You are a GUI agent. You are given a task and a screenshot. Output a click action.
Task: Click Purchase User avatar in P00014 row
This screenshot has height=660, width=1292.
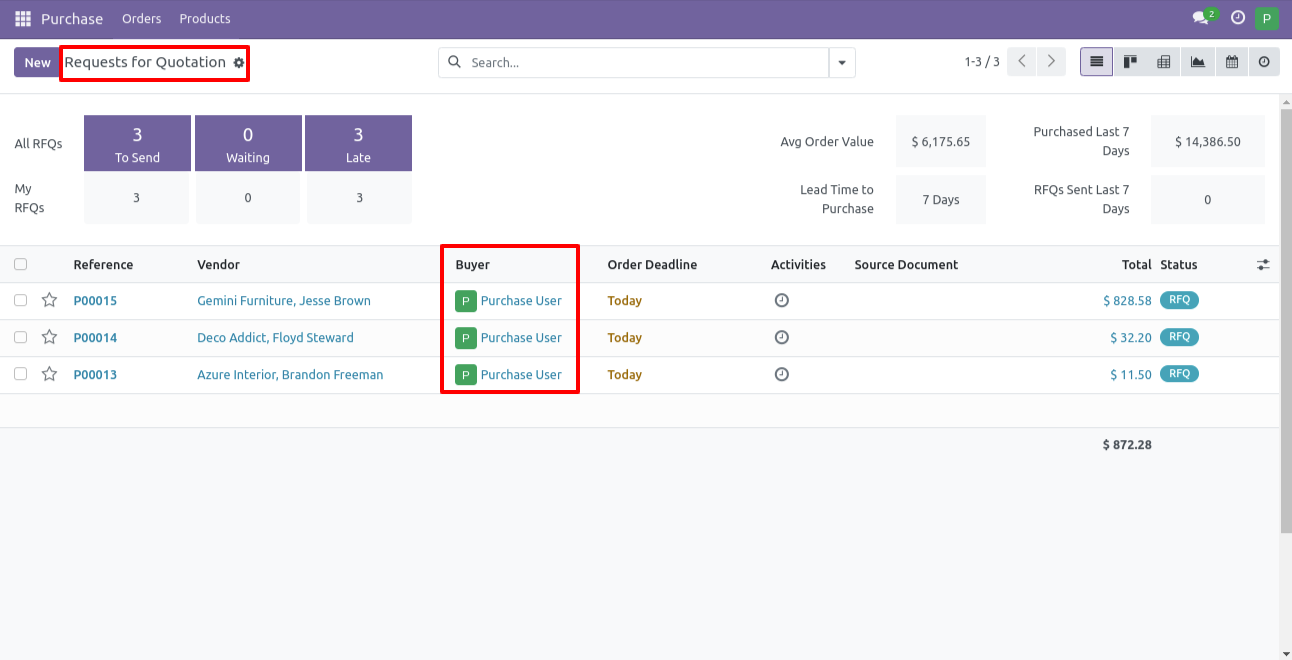[x=465, y=338]
